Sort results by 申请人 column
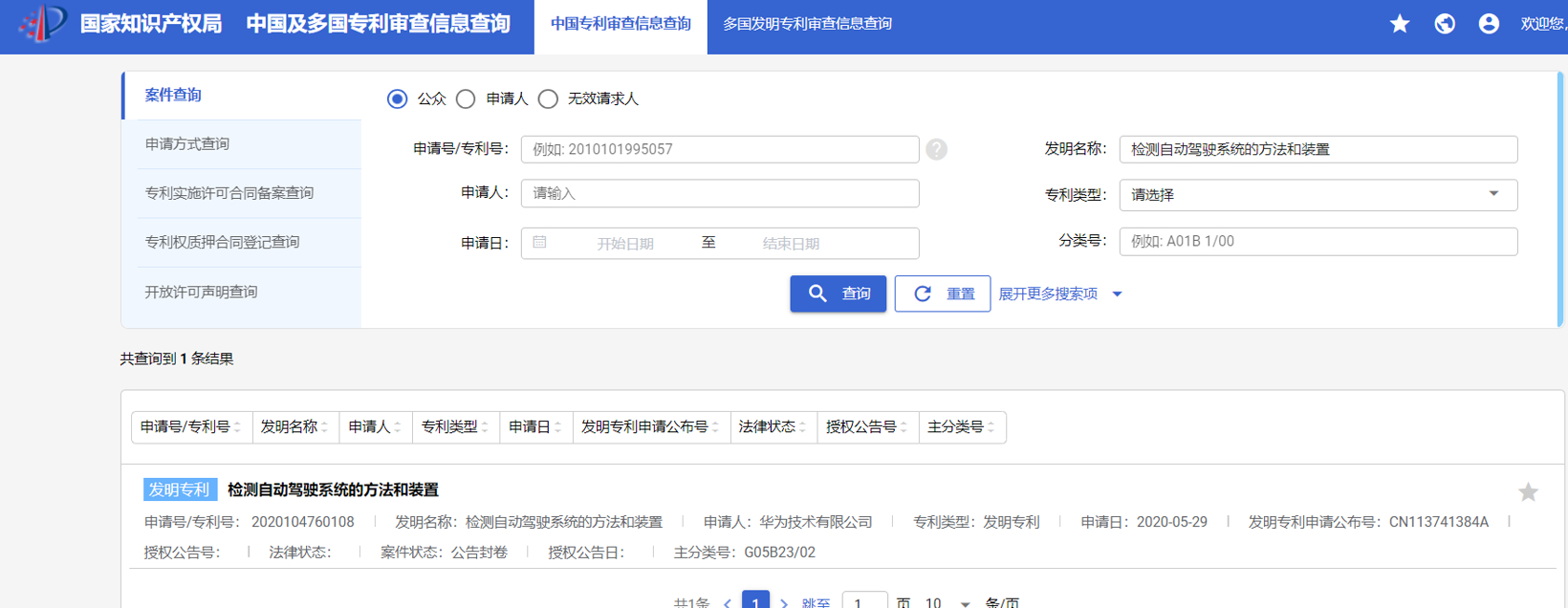1568x608 pixels. pos(376,427)
